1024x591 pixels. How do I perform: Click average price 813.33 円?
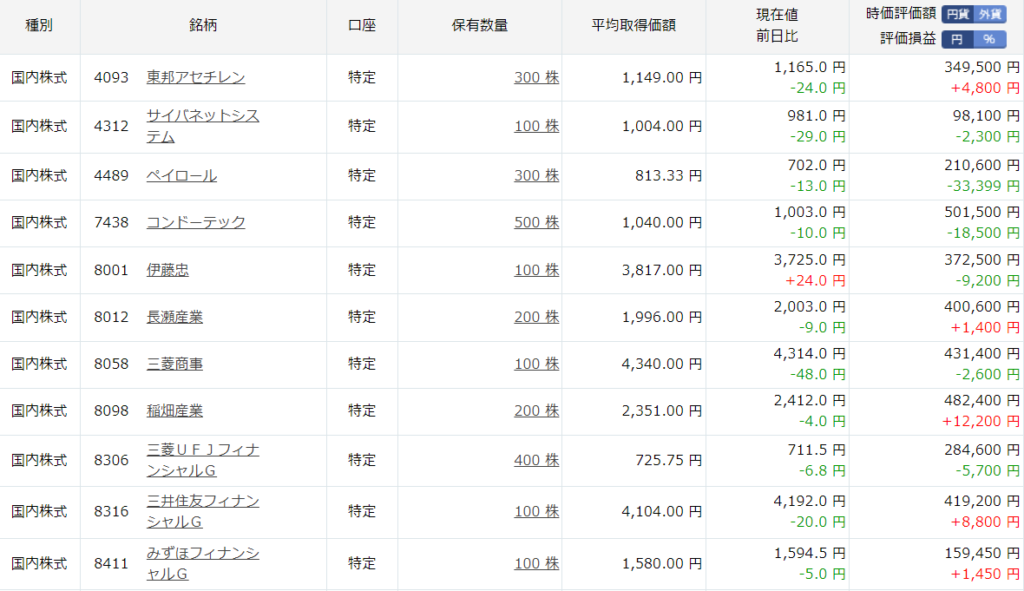(x=669, y=176)
